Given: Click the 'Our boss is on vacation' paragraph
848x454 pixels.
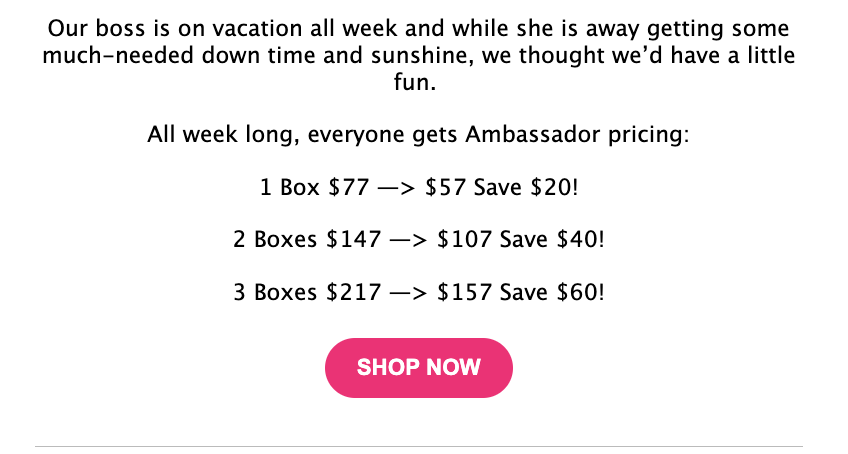Looking at the screenshot, I should 419,55.
